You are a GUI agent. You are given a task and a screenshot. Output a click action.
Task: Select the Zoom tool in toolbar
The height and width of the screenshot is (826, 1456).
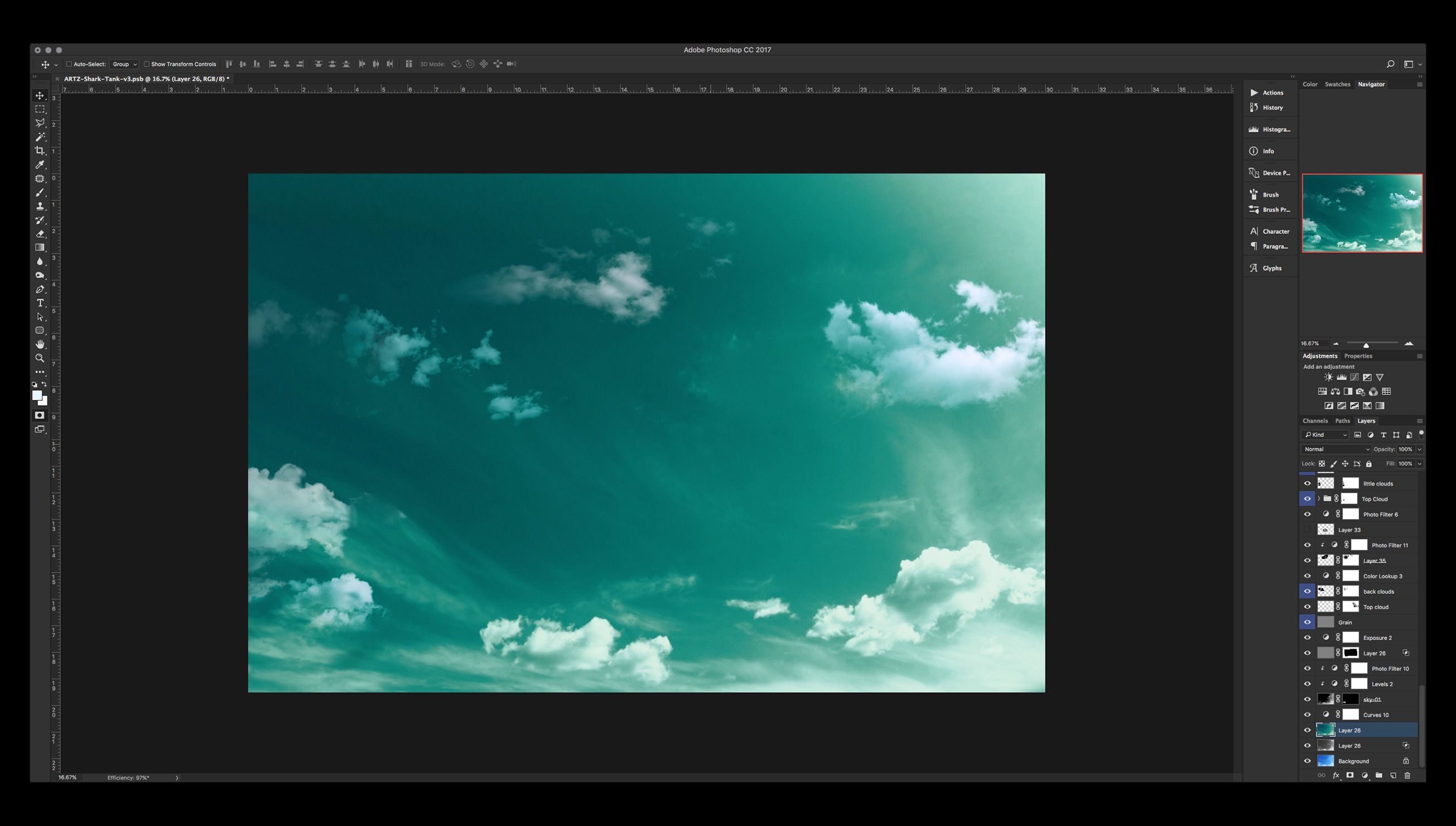[x=40, y=358]
